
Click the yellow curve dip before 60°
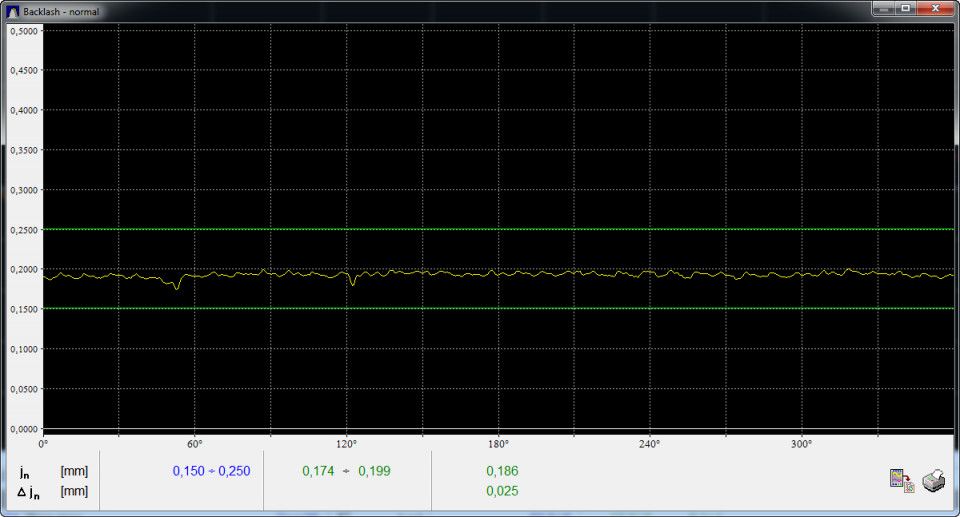pyautogui.click(x=177, y=287)
